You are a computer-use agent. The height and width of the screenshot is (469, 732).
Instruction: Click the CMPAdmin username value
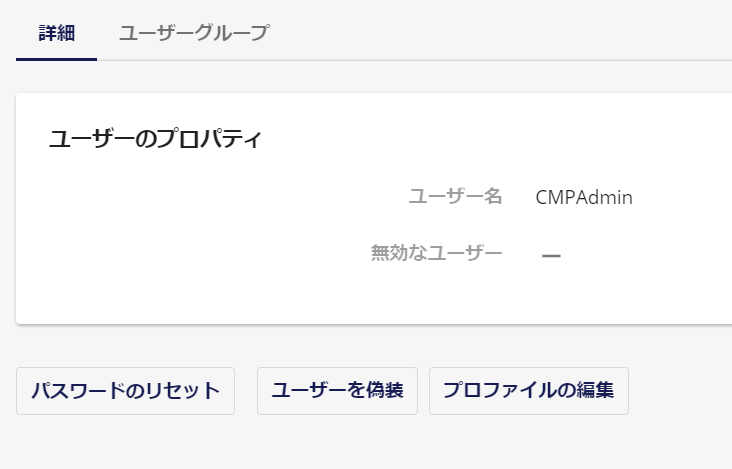point(584,197)
